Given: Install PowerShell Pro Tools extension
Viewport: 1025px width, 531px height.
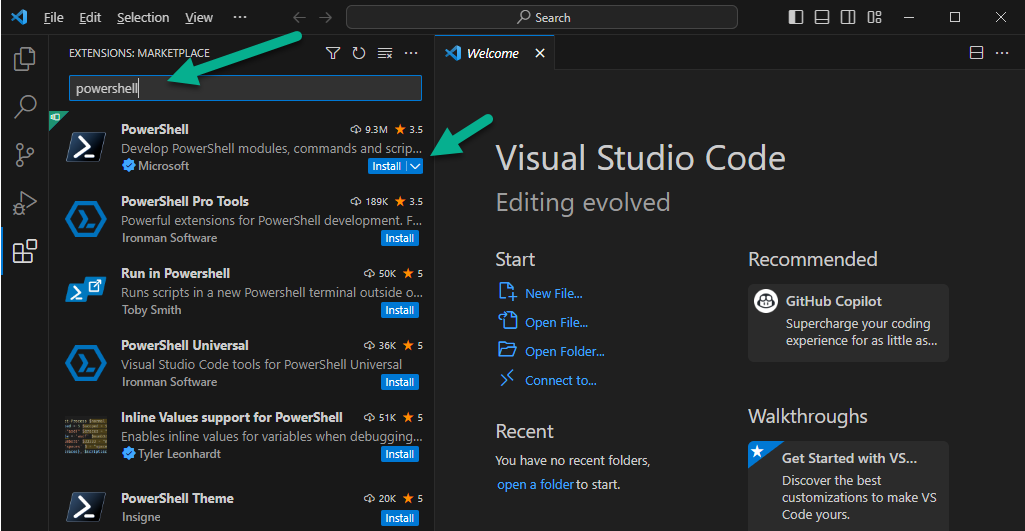Looking at the screenshot, I should coord(400,238).
